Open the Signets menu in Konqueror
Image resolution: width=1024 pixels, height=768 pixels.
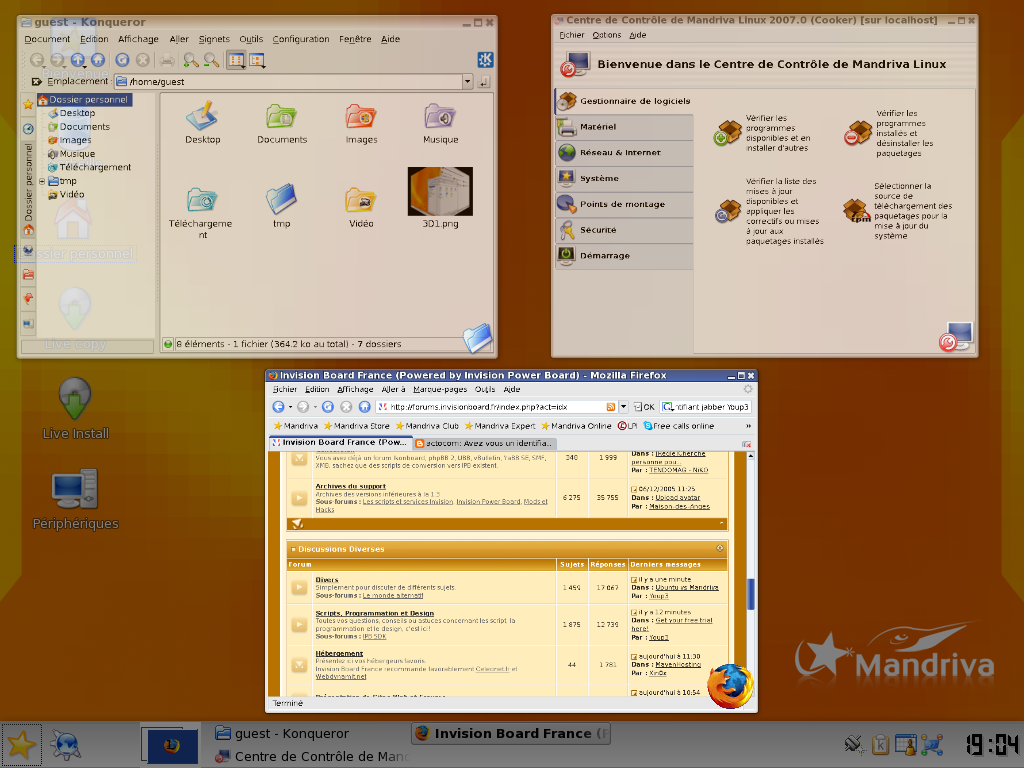click(x=214, y=39)
